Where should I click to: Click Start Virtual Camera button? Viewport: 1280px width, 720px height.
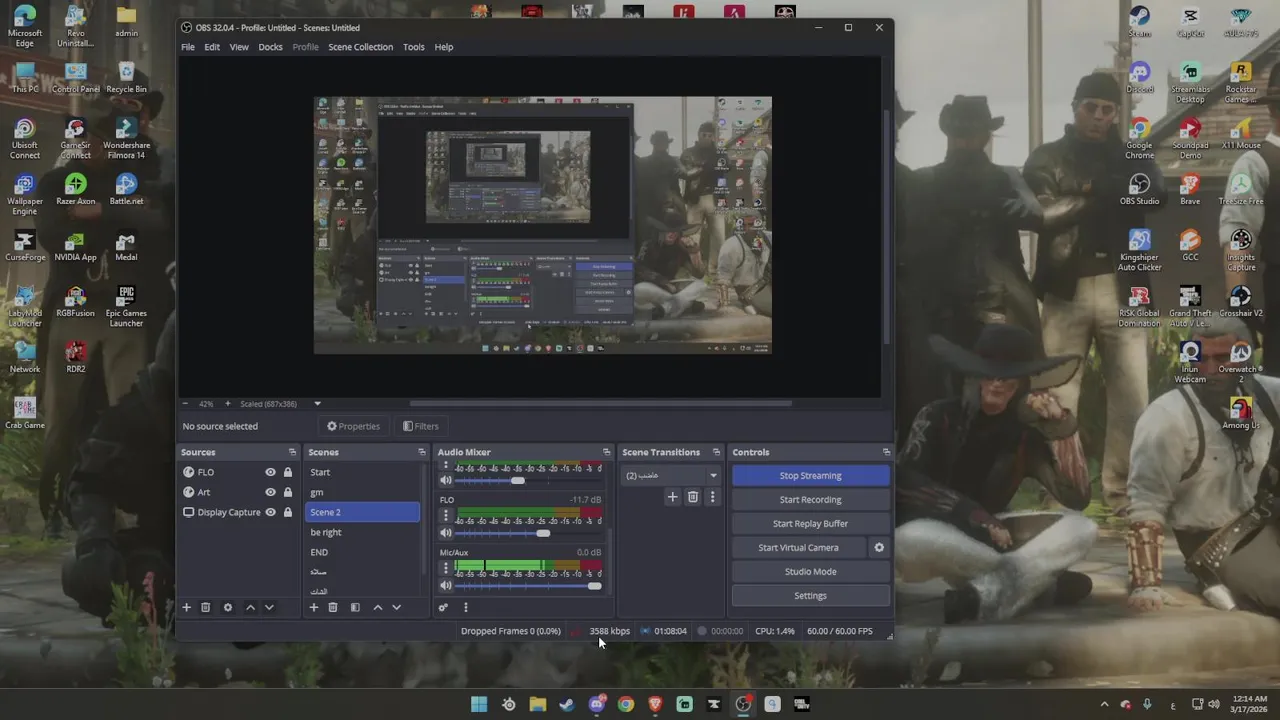tap(798, 548)
